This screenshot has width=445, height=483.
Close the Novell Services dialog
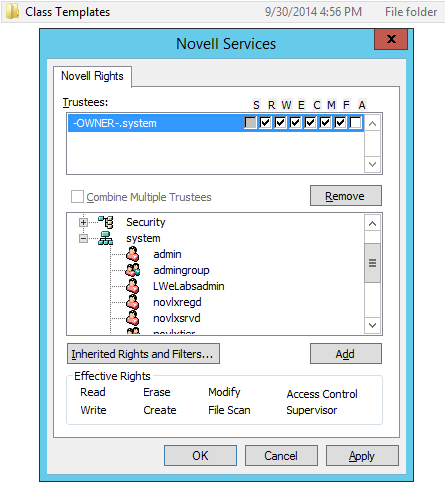click(x=391, y=39)
